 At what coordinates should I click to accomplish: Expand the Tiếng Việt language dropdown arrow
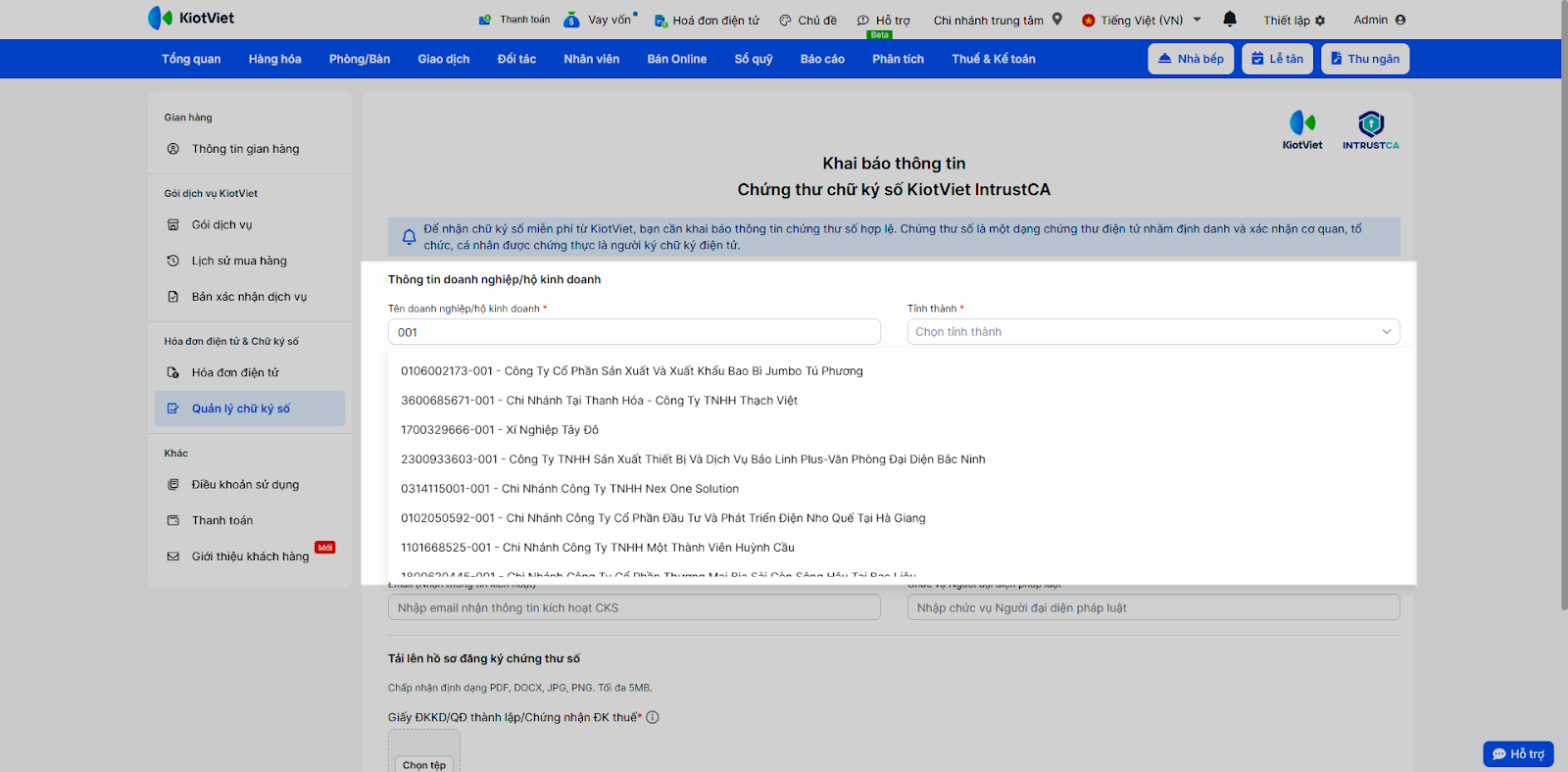coord(1198,20)
